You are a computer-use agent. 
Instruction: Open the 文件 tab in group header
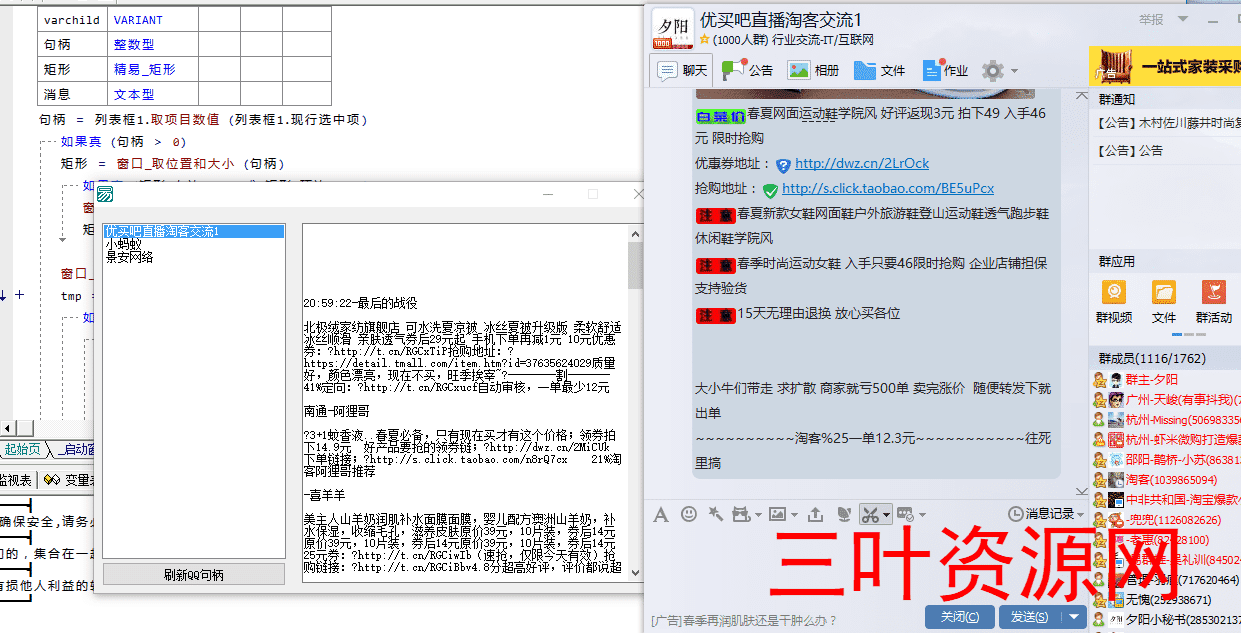880,70
